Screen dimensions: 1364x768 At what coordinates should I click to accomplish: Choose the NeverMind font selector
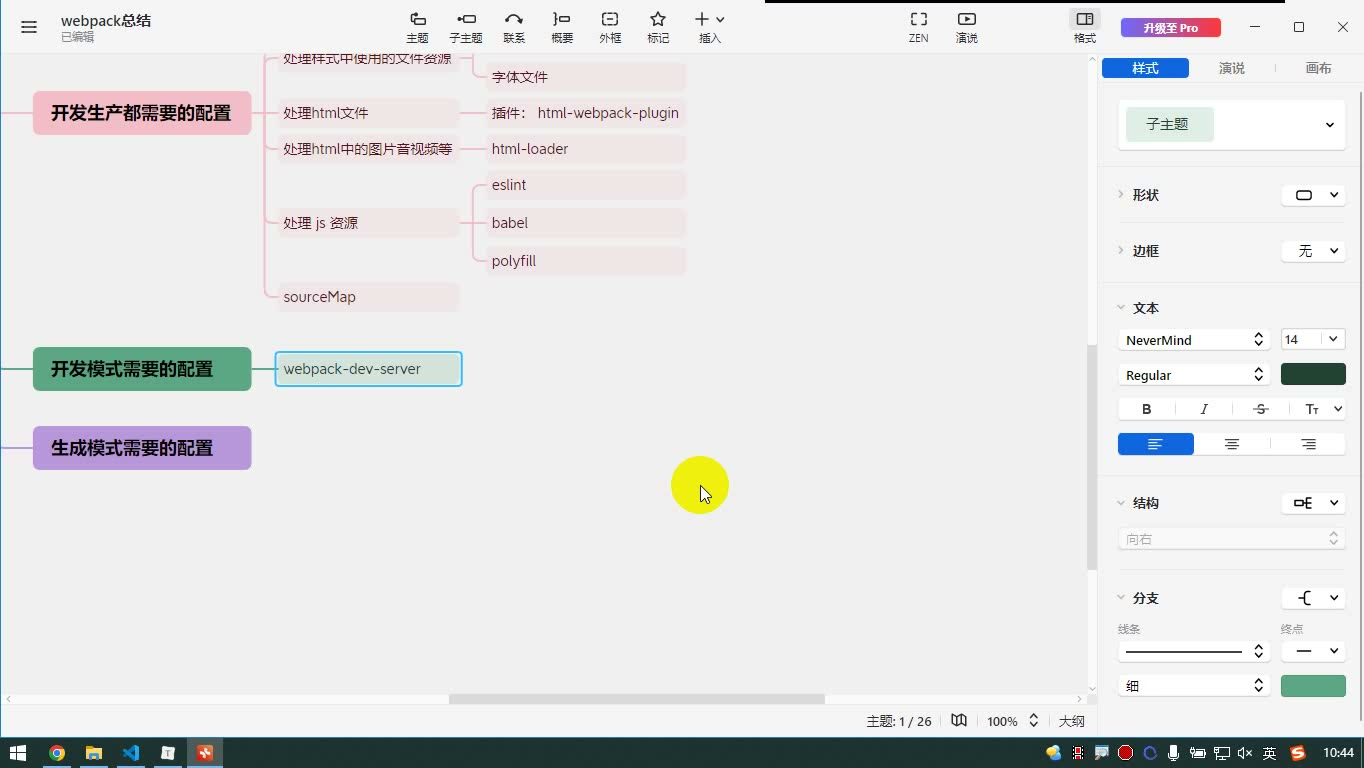tap(1194, 340)
